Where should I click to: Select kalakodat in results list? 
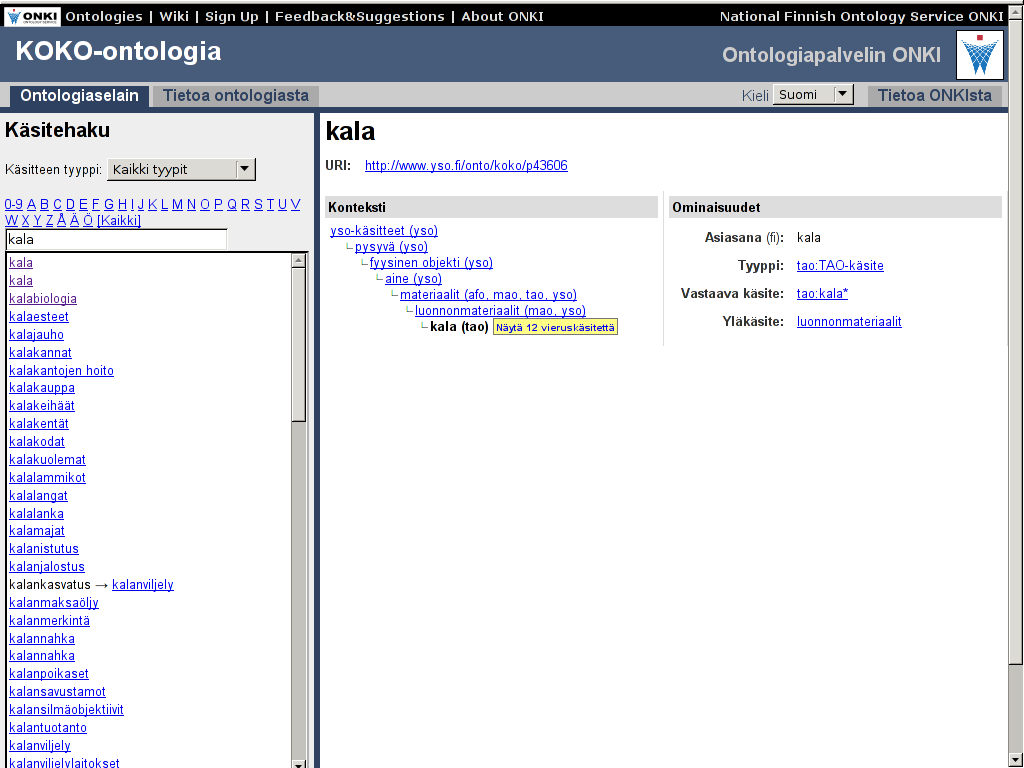(x=37, y=441)
